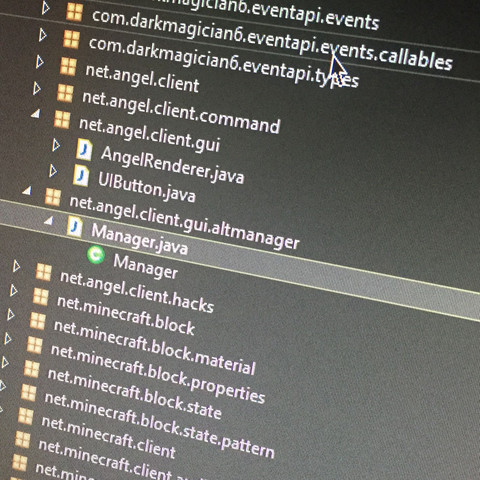480x480 pixels.
Task: Click package icon of net.angel.client.gui.altmanager
Action: click(x=53, y=197)
